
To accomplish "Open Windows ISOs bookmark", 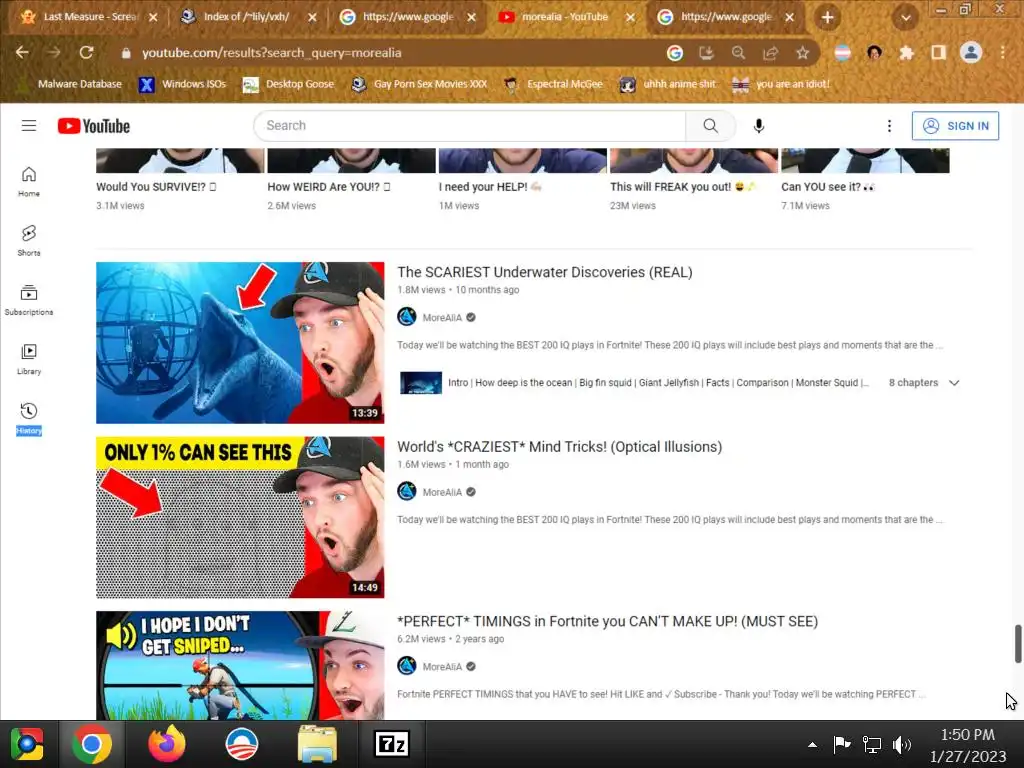I will 183,84.
